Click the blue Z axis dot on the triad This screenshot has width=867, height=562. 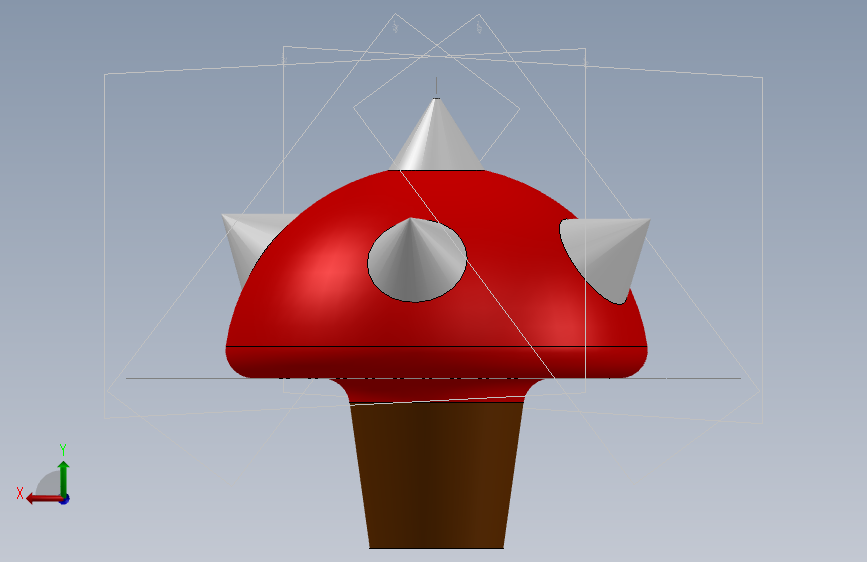pyautogui.click(x=65, y=499)
